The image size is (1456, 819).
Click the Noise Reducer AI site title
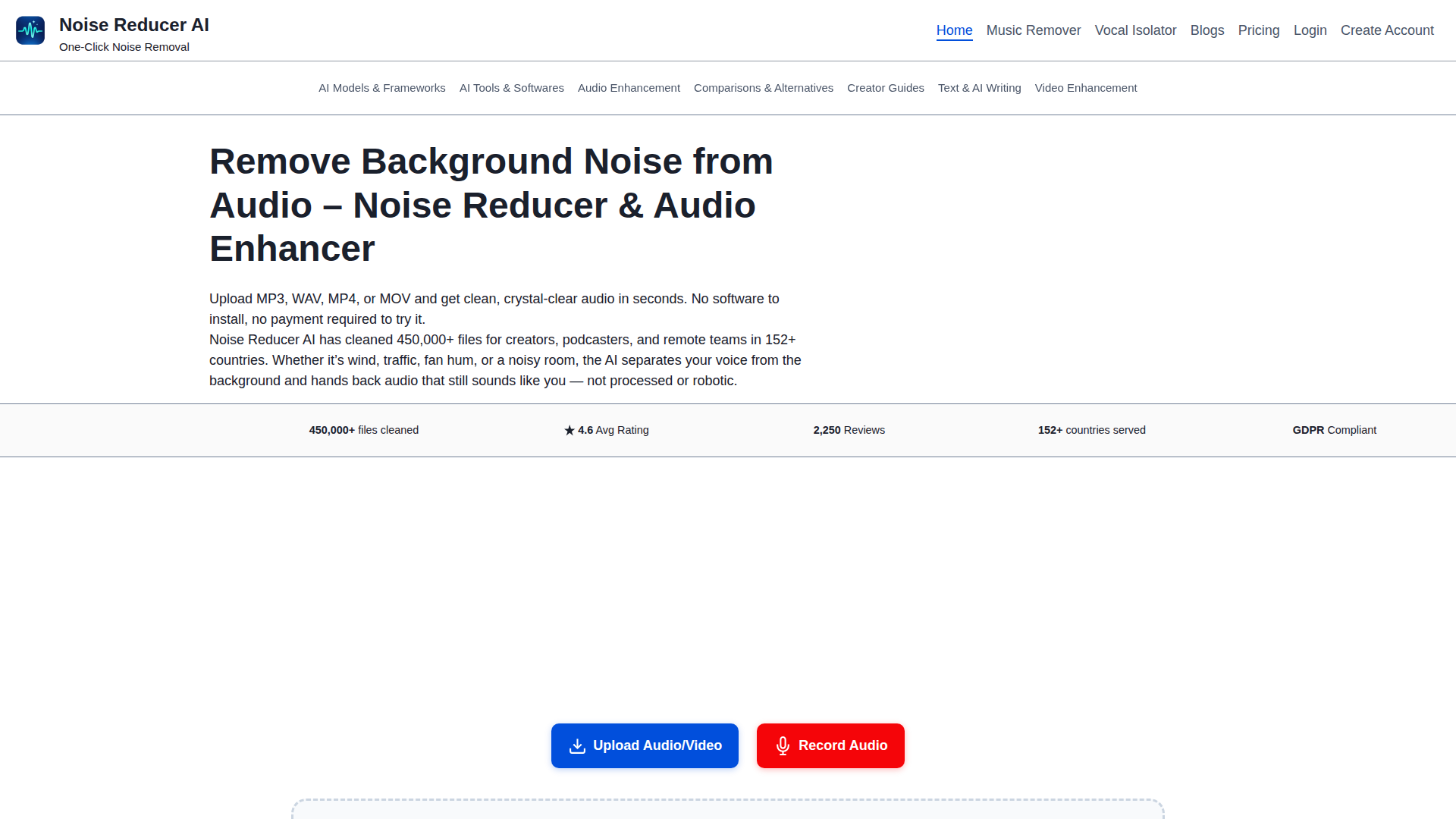coord(134,25)
